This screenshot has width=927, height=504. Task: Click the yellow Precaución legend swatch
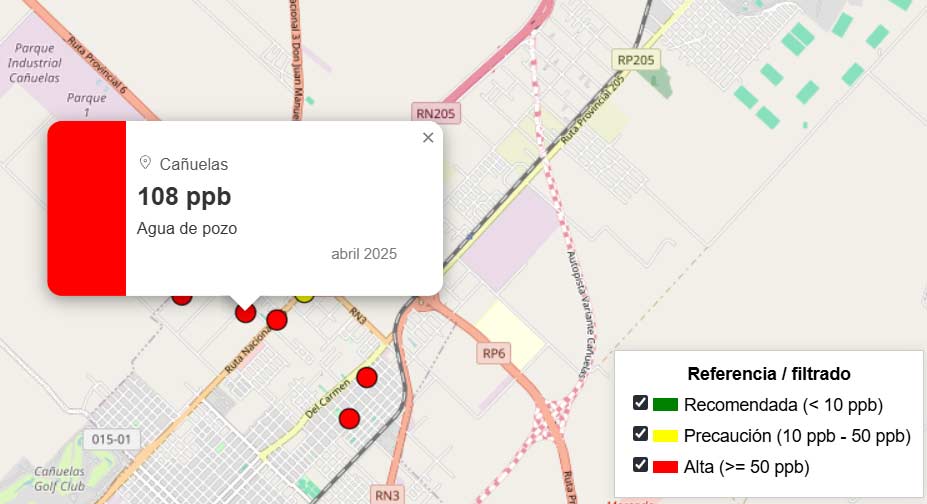pos(665,436)
